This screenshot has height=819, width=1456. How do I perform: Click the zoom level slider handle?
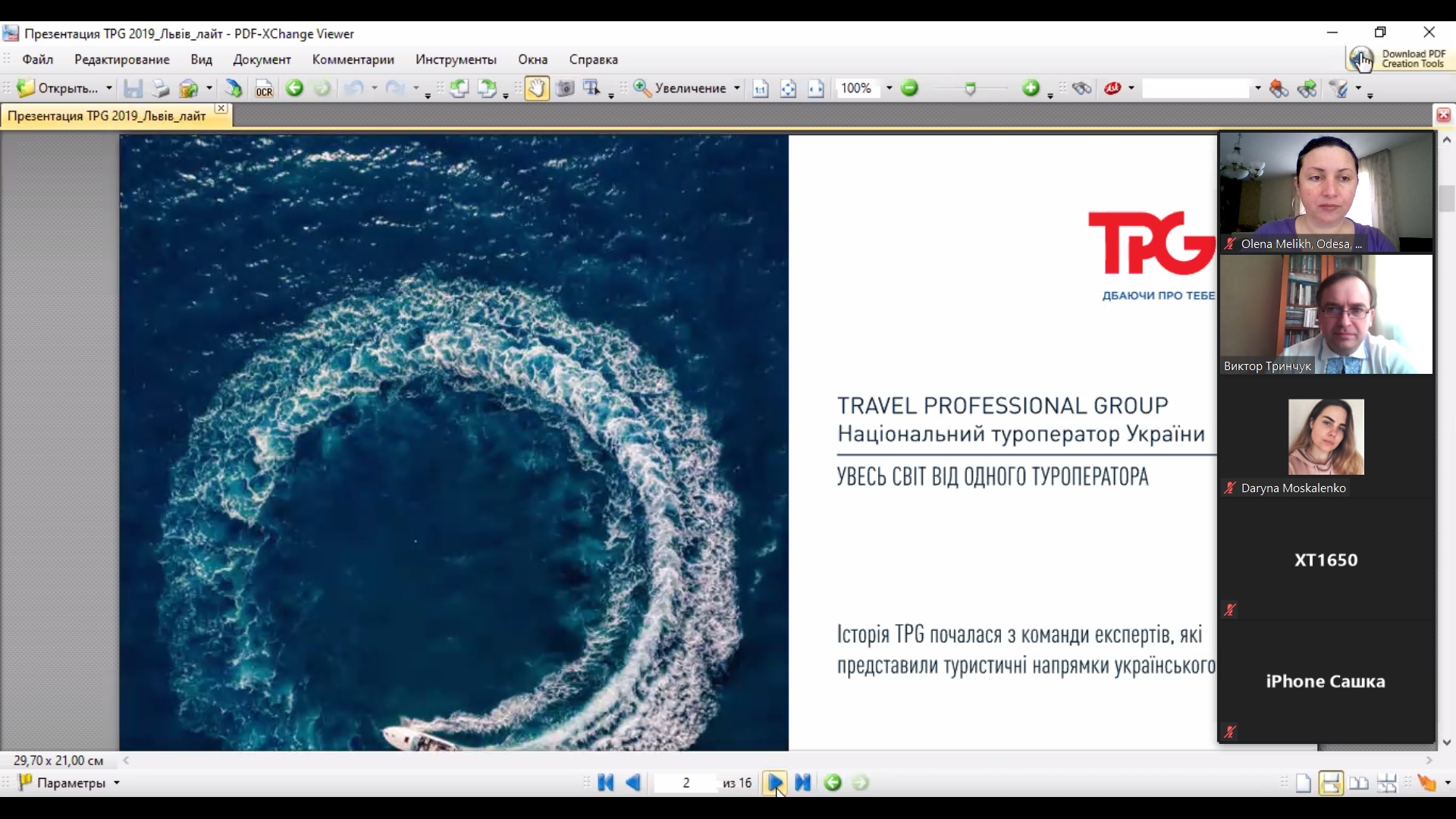(970, 89)
